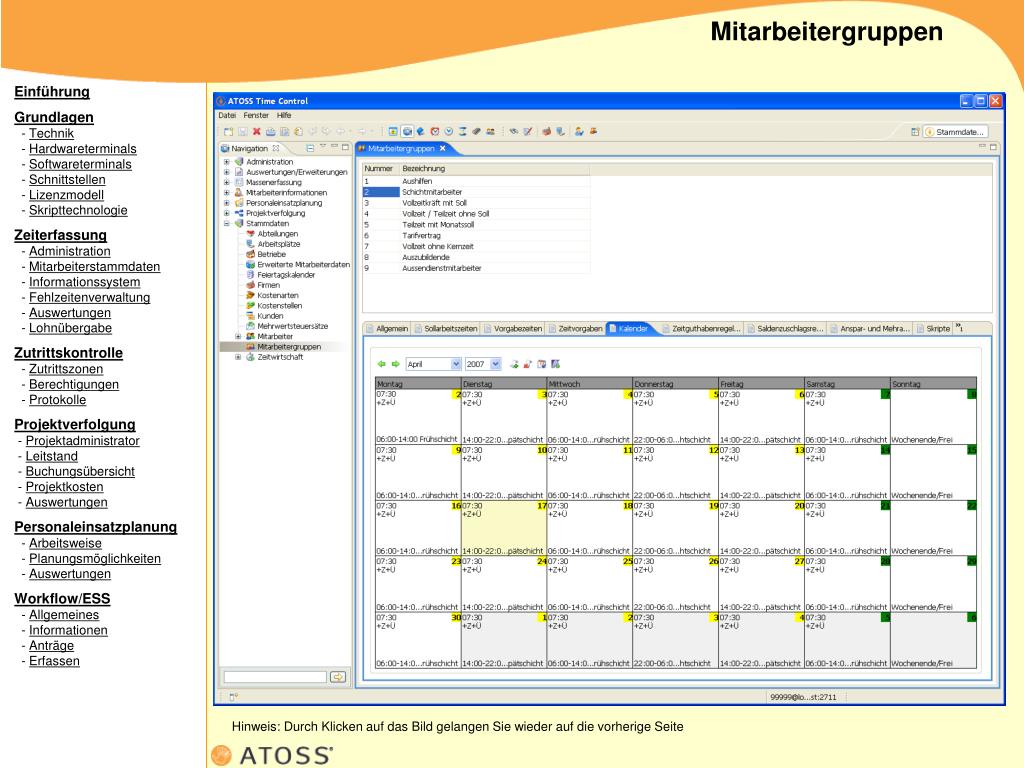The image size is (1024, 768).
Task: Open the Datei menu
Action: (x=227, y=116)
